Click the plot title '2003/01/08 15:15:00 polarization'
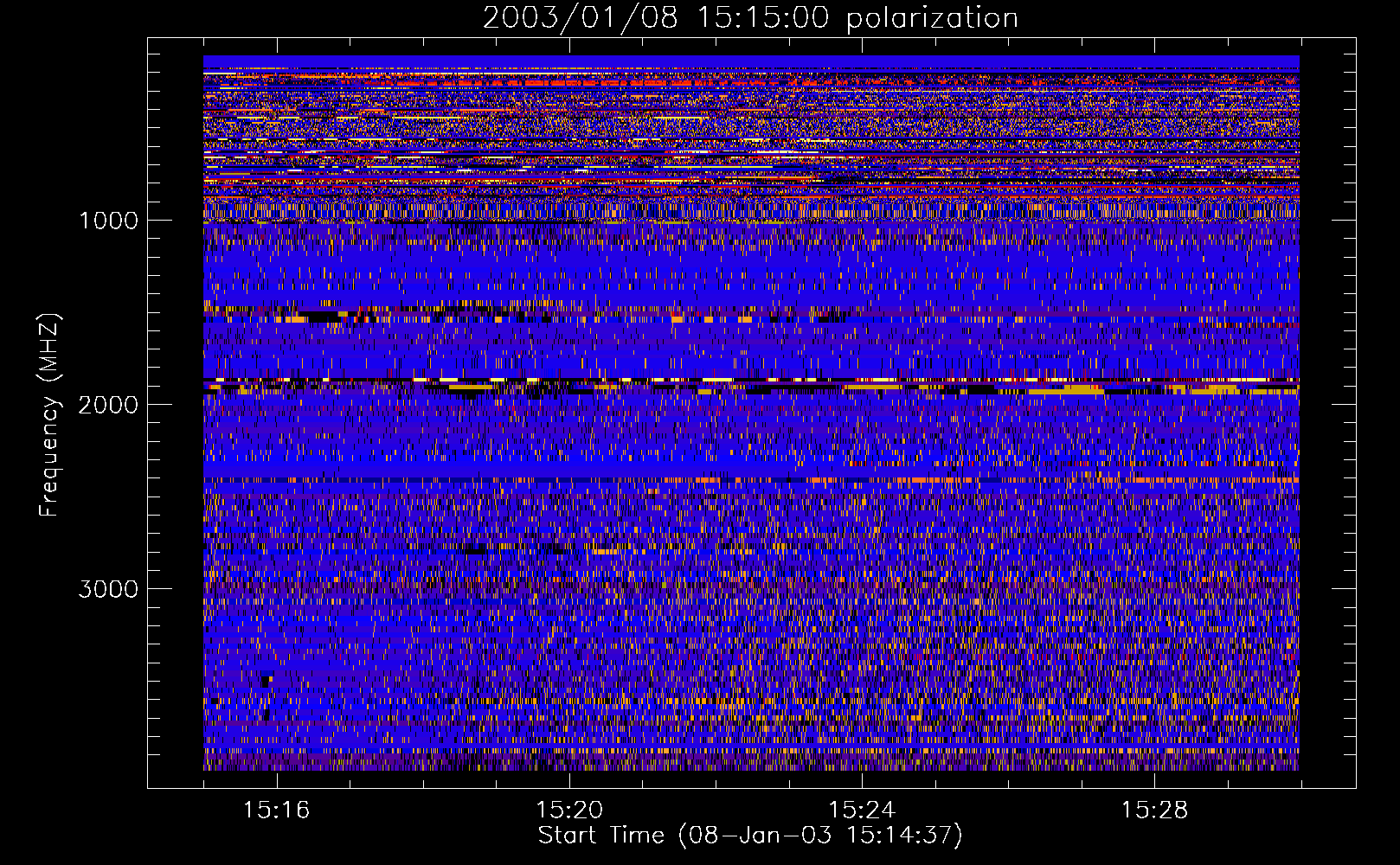The height and width of the screenshot is (865, 1400). [750, 18]
